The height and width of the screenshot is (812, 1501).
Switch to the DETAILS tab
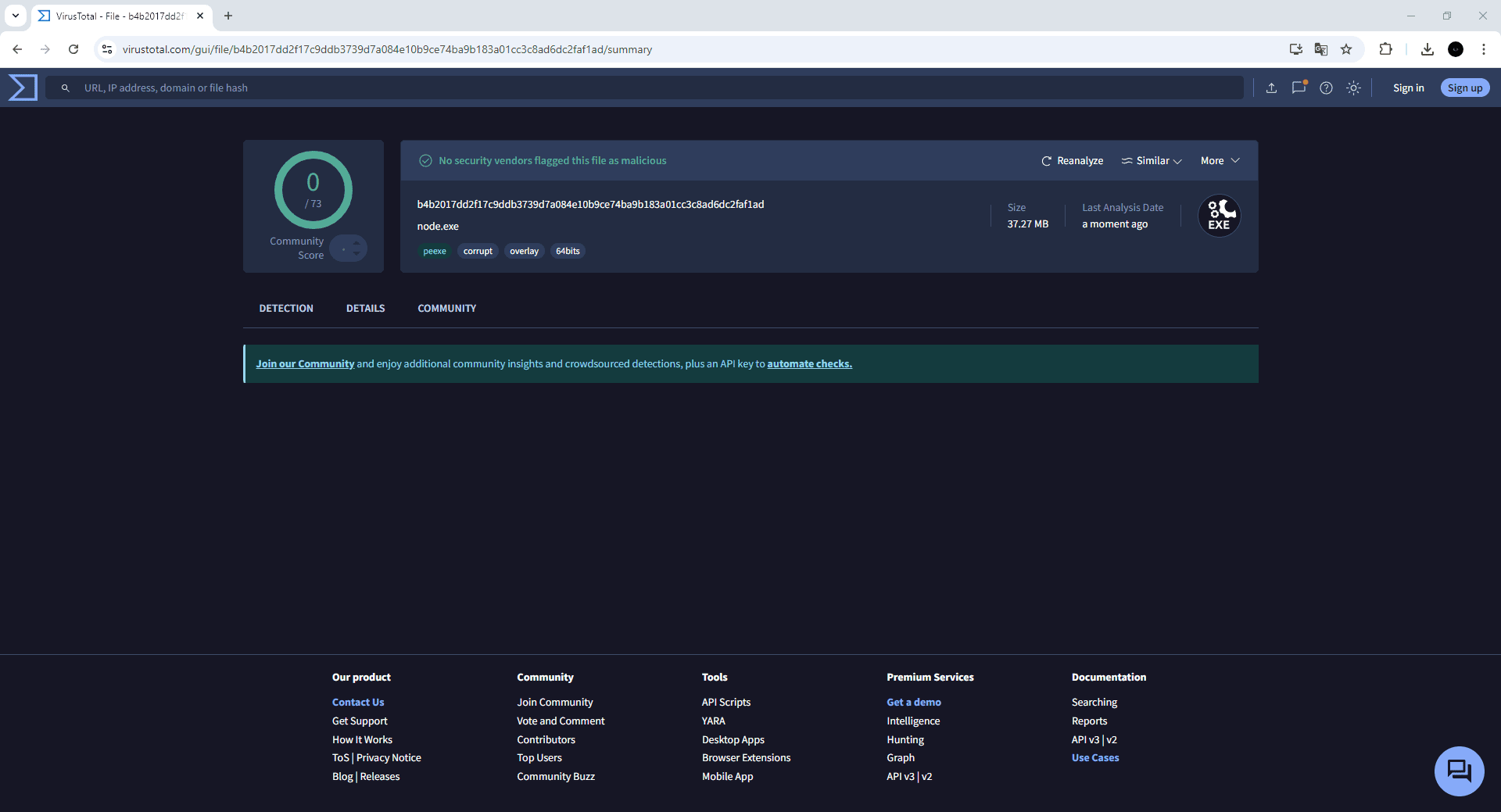click(x=366, y=309)
